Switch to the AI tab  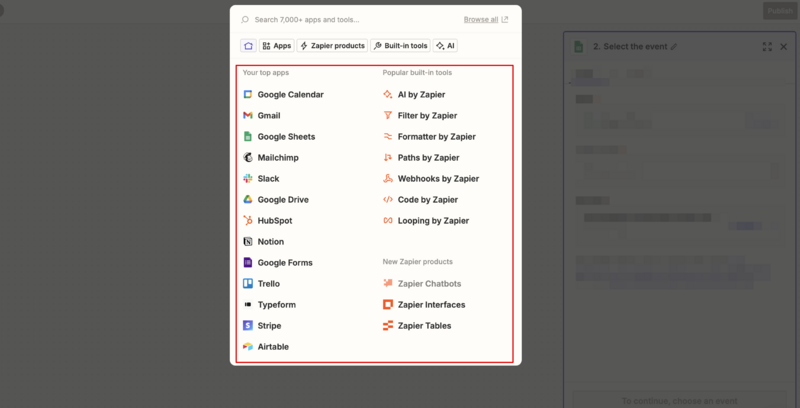(x=445, y=46)
